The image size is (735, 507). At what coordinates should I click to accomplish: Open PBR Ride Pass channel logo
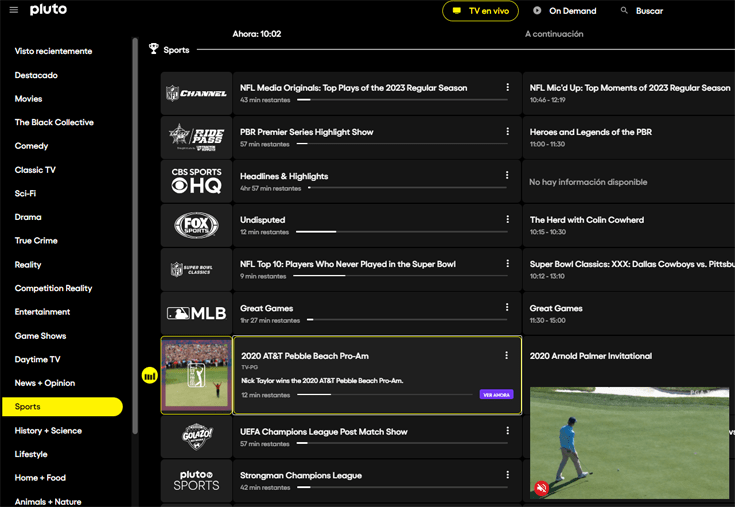[x=196, y=137]
